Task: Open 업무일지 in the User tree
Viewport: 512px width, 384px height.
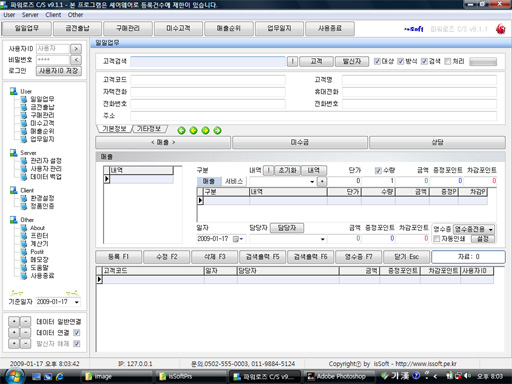Action: tap(42, 139)
